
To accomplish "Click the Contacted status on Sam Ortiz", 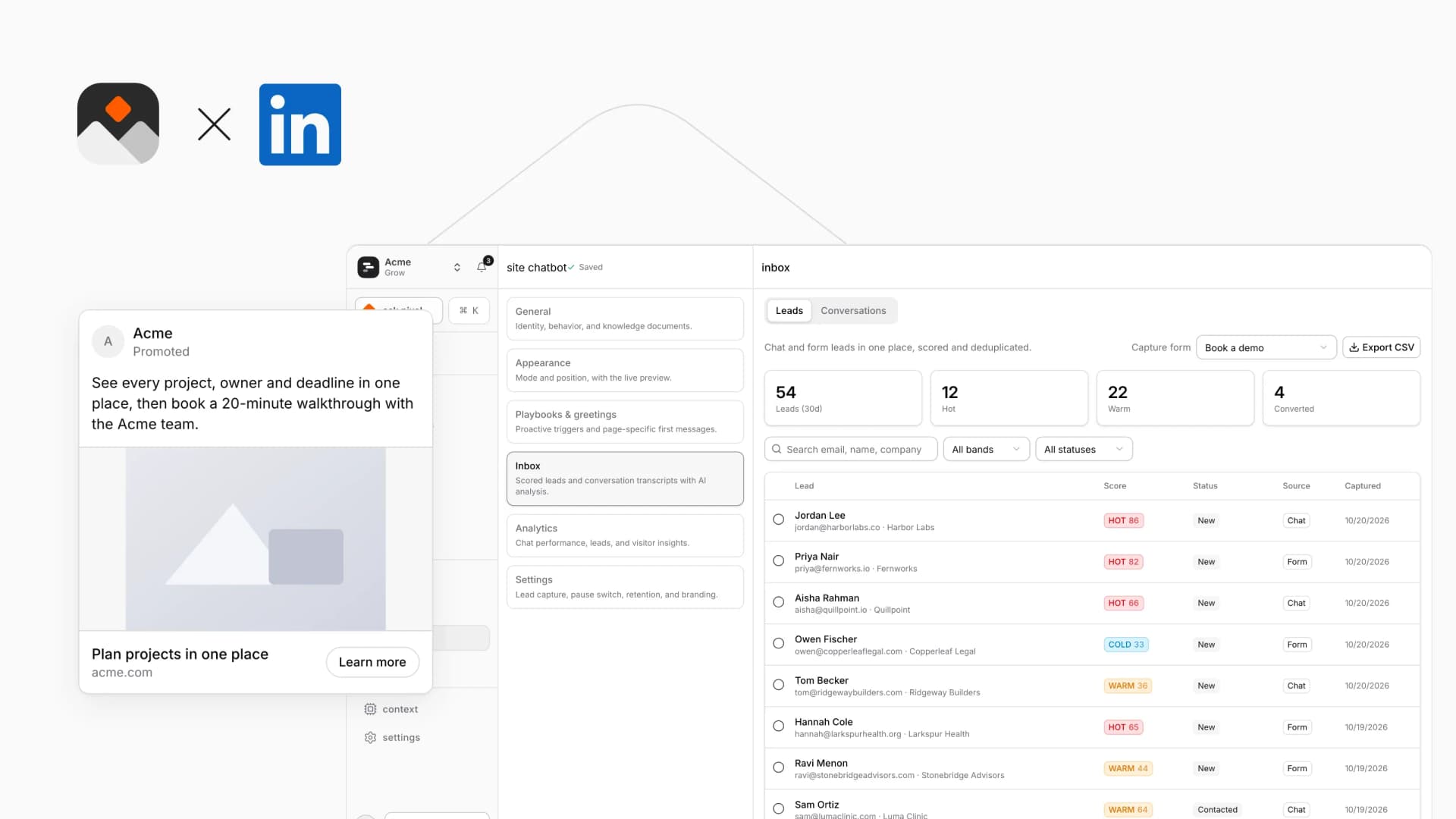I will coord(1217,809).
